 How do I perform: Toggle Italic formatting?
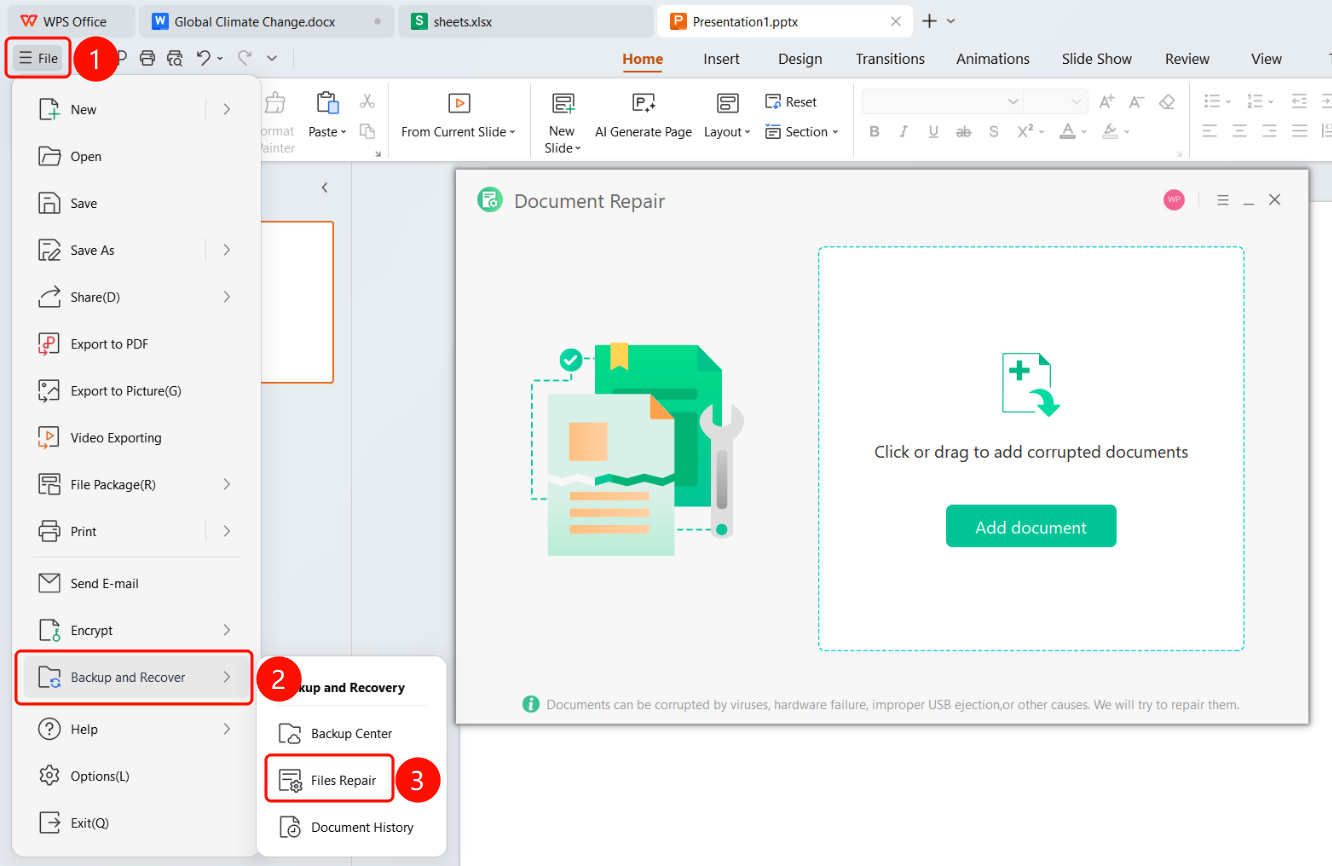click(904, 132)
